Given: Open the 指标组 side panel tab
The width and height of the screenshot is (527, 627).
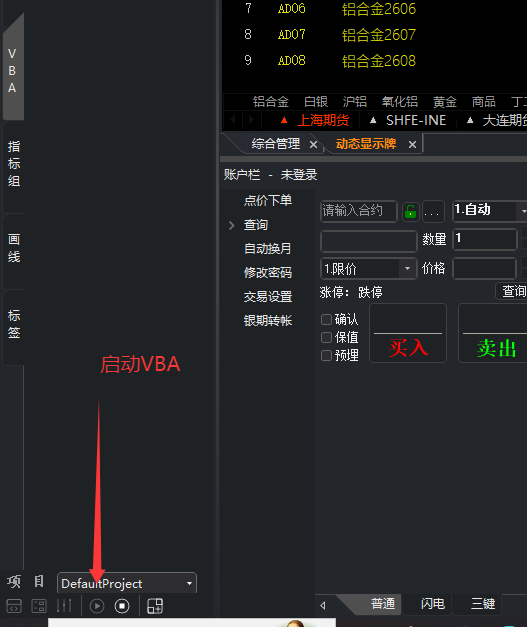Looking at the screenshot, I should point(14,164).
